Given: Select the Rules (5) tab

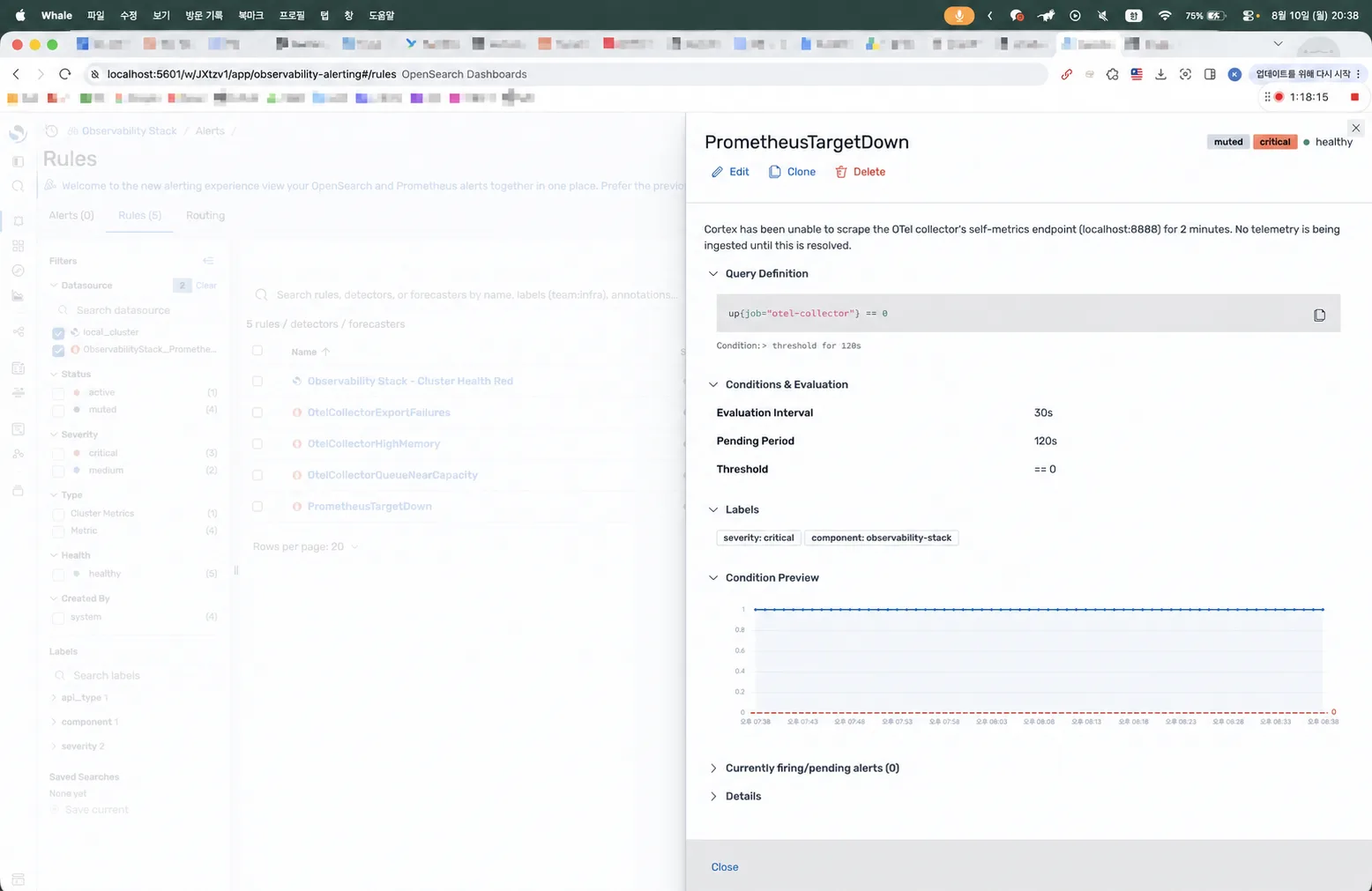Looking at the screenshot, I should pyautogui.click(x=139, y=216).
